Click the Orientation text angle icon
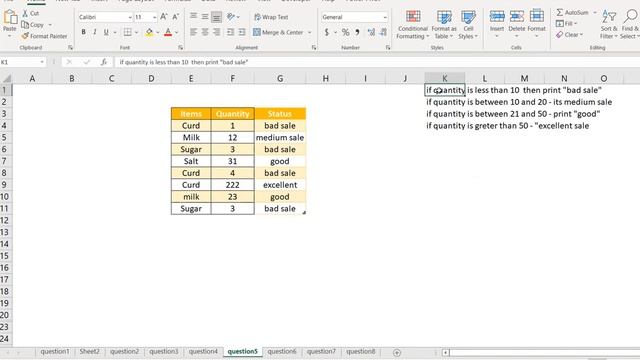Image resolution: width=640 pixels, height=360 pixels. pyautogui.click(x=231, y=17)
